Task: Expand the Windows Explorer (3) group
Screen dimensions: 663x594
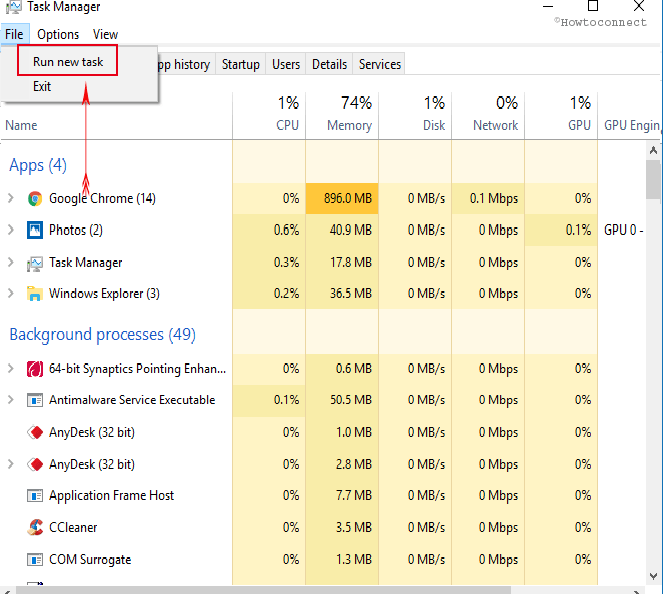Action: 11,293
